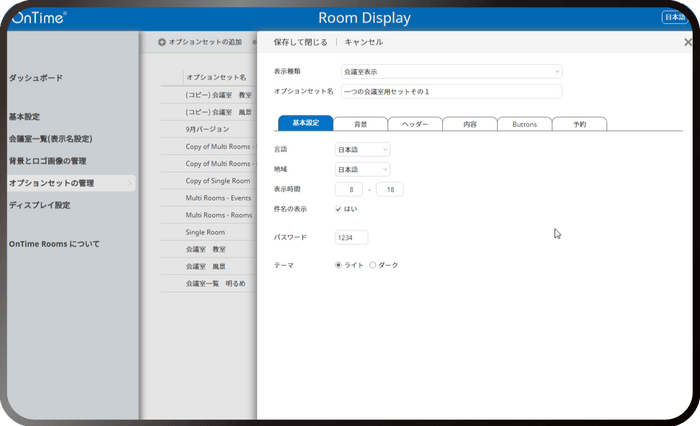Viewport: 700px width, 426px height.
Task: Switch to the Buttons tab
Action: (x=525, y=124)
